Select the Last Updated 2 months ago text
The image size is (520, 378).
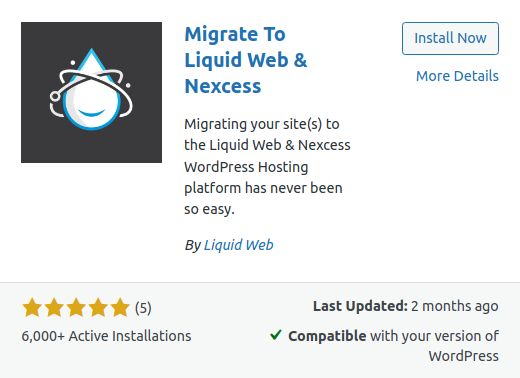coord(406,306)
